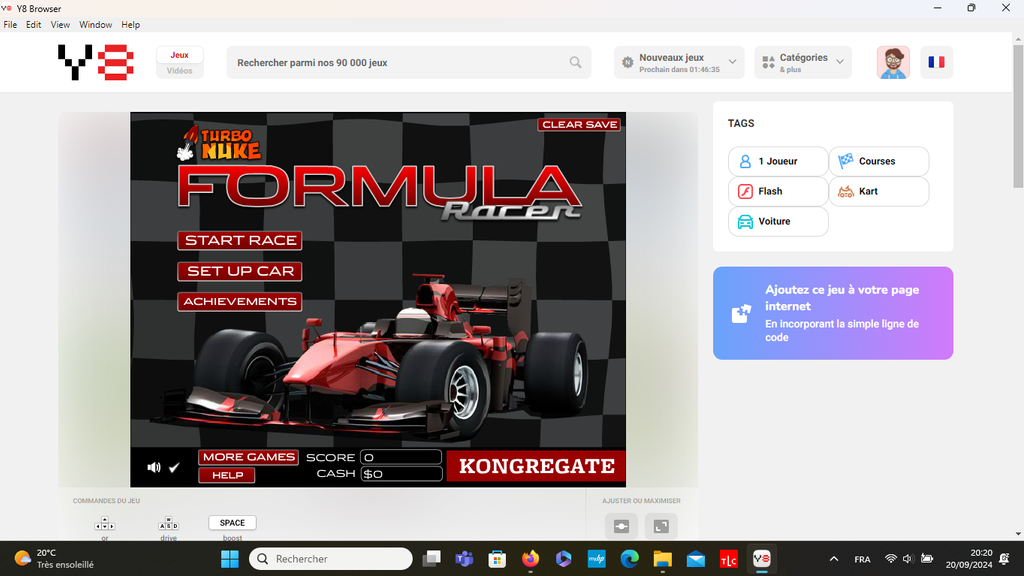Show hidden system tray icons chevron
The image size is (1024, 576).
pyautogui.click(x=834, y=559)
